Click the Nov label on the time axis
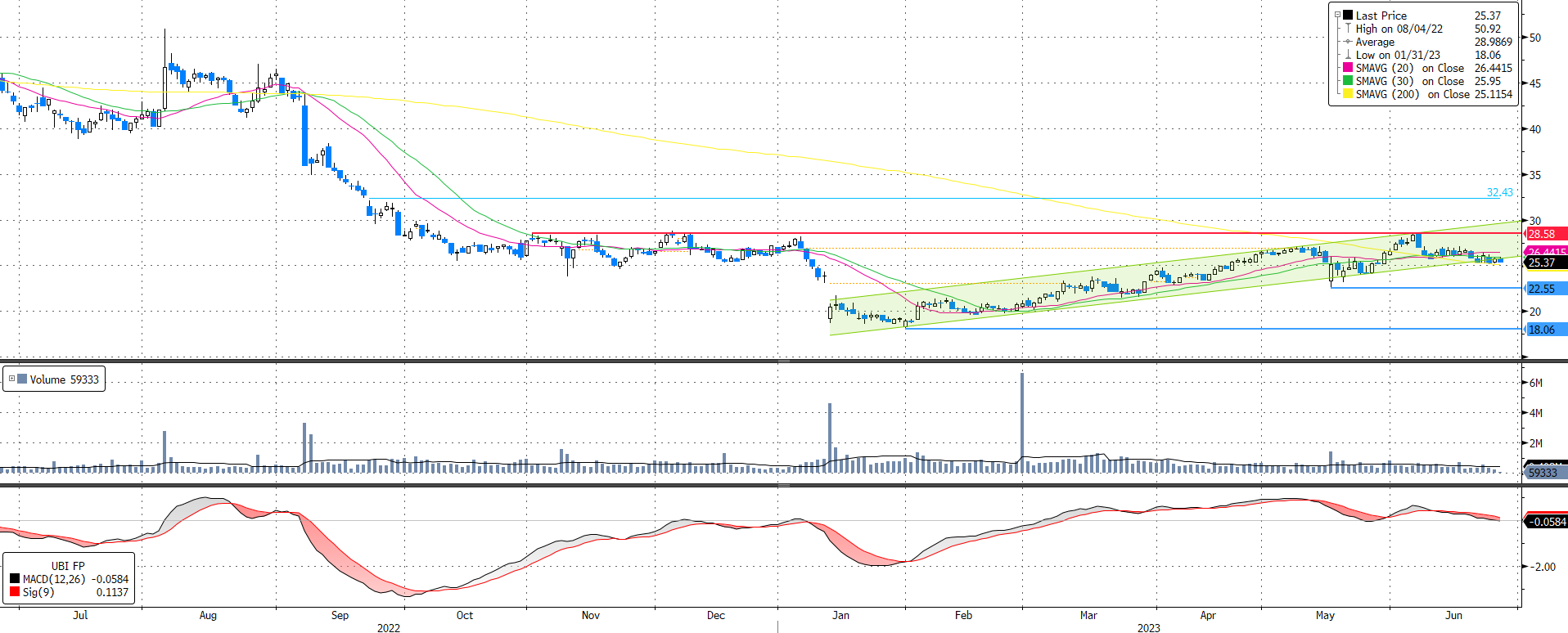This screenshot has width=1568, height=633. [590, 615]
